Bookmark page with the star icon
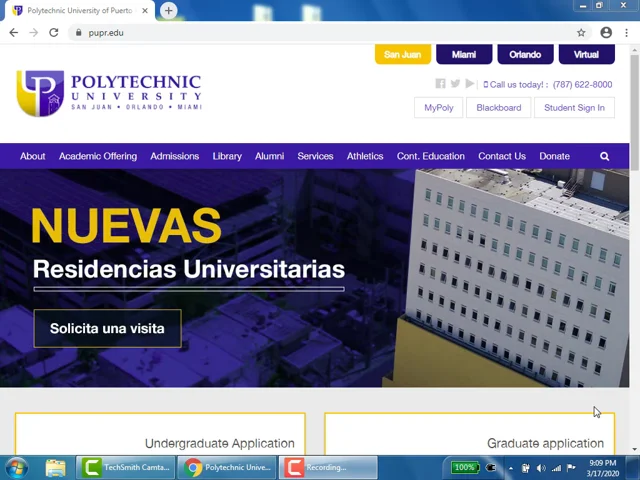This screenshot has width=640, height=480. pyautogui.click(x=581, y=33)
